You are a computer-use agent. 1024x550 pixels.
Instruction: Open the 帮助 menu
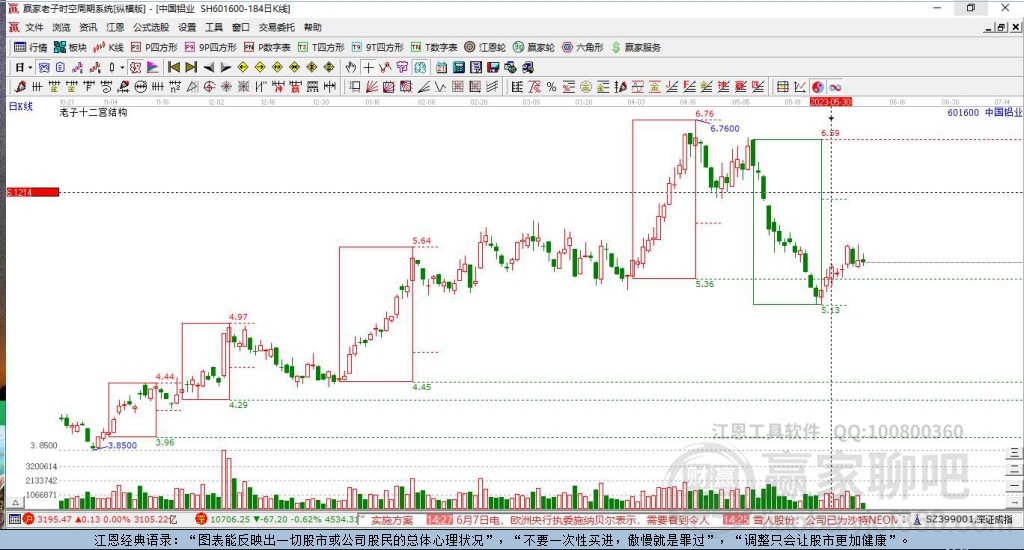312,27
